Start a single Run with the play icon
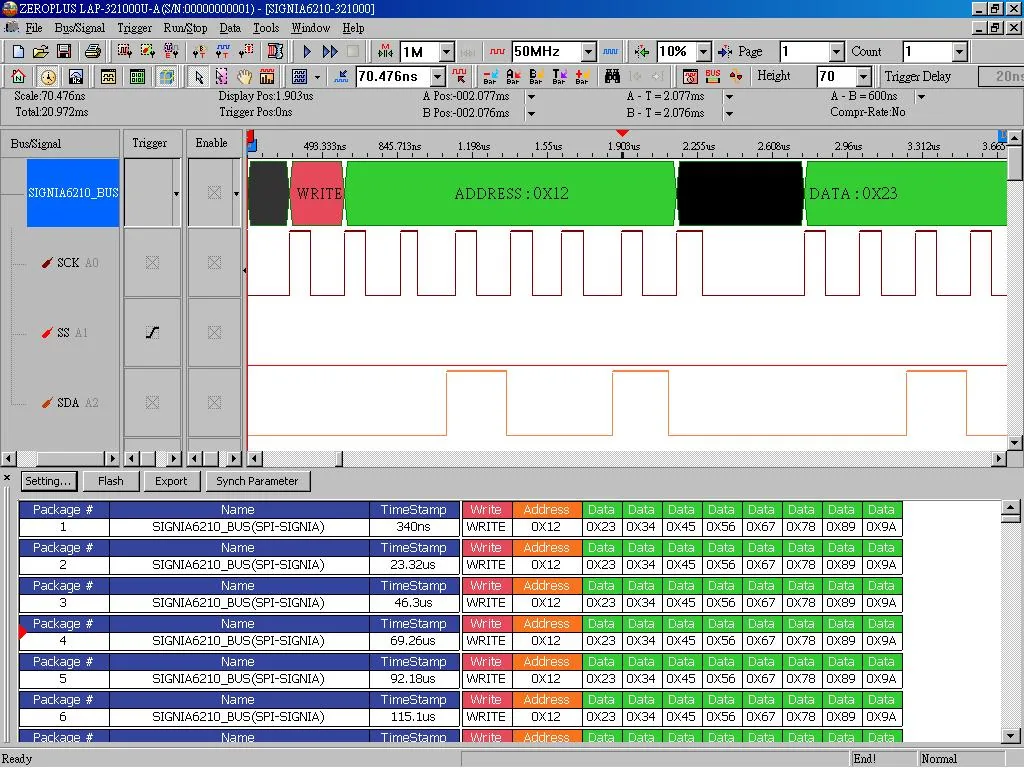The image size is (1024, 768). pos(307,52)
